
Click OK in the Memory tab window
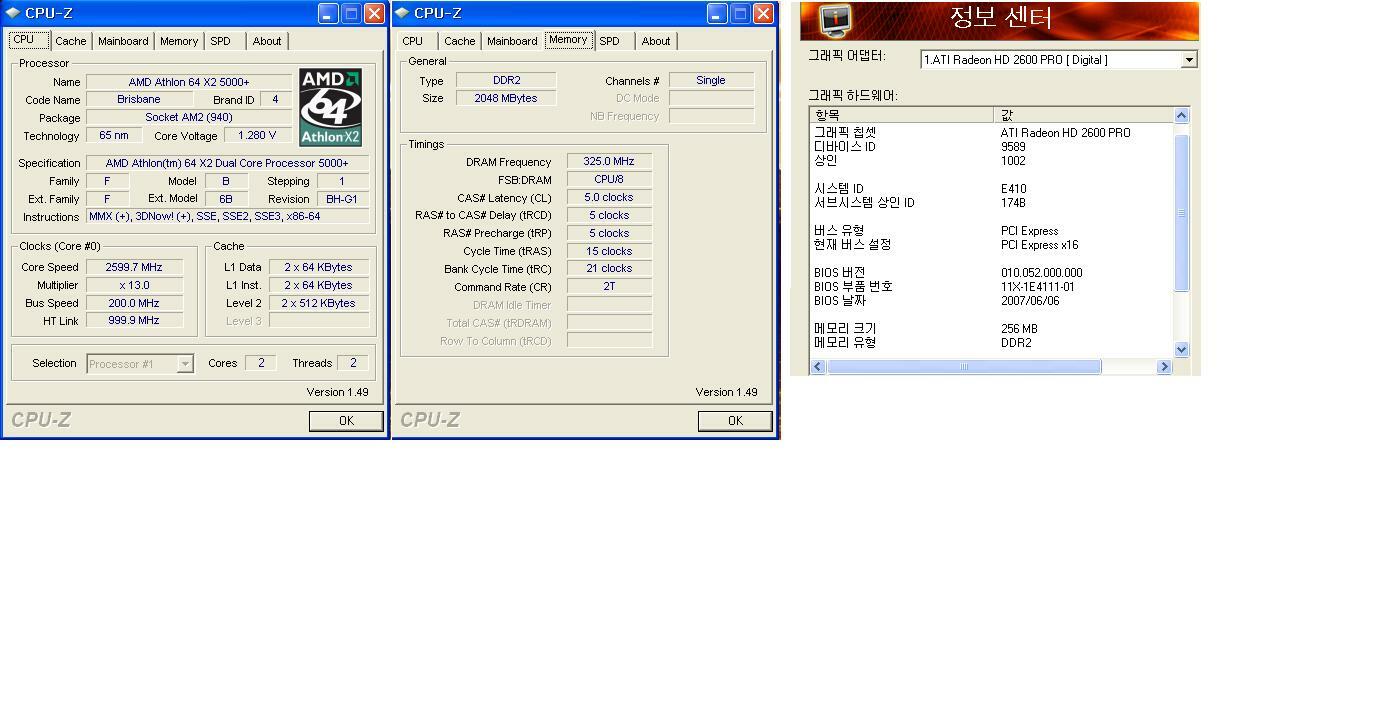coord(735,421)
